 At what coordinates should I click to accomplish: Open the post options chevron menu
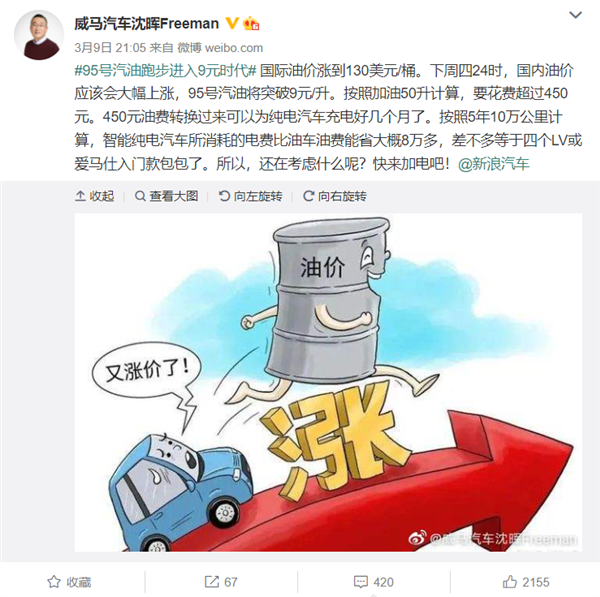click(x=576, y=15)
